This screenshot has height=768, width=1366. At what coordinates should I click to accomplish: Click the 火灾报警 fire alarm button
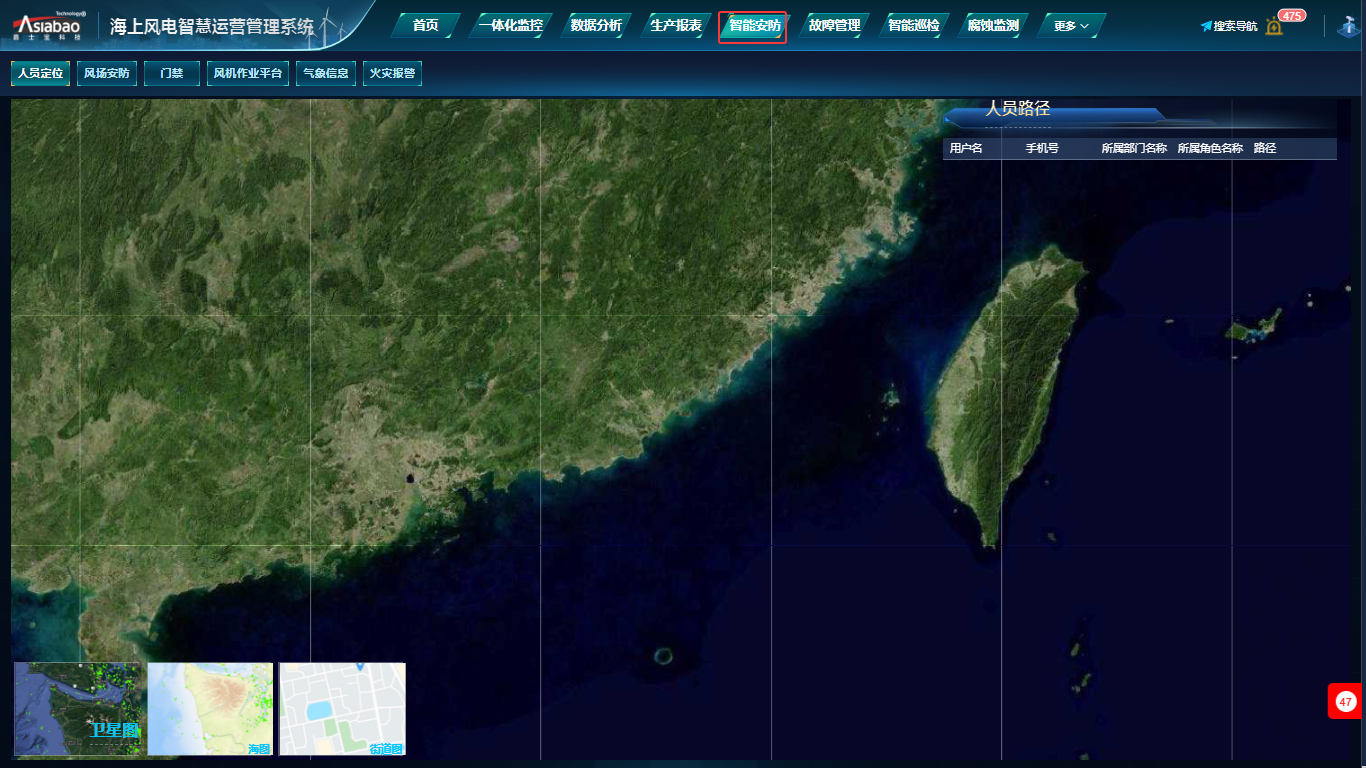pos(392,73)
